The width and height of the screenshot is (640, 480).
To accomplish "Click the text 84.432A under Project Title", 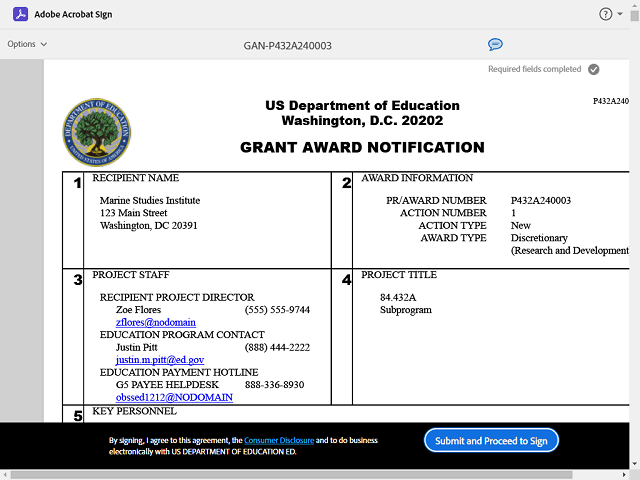I will (398, 298).
